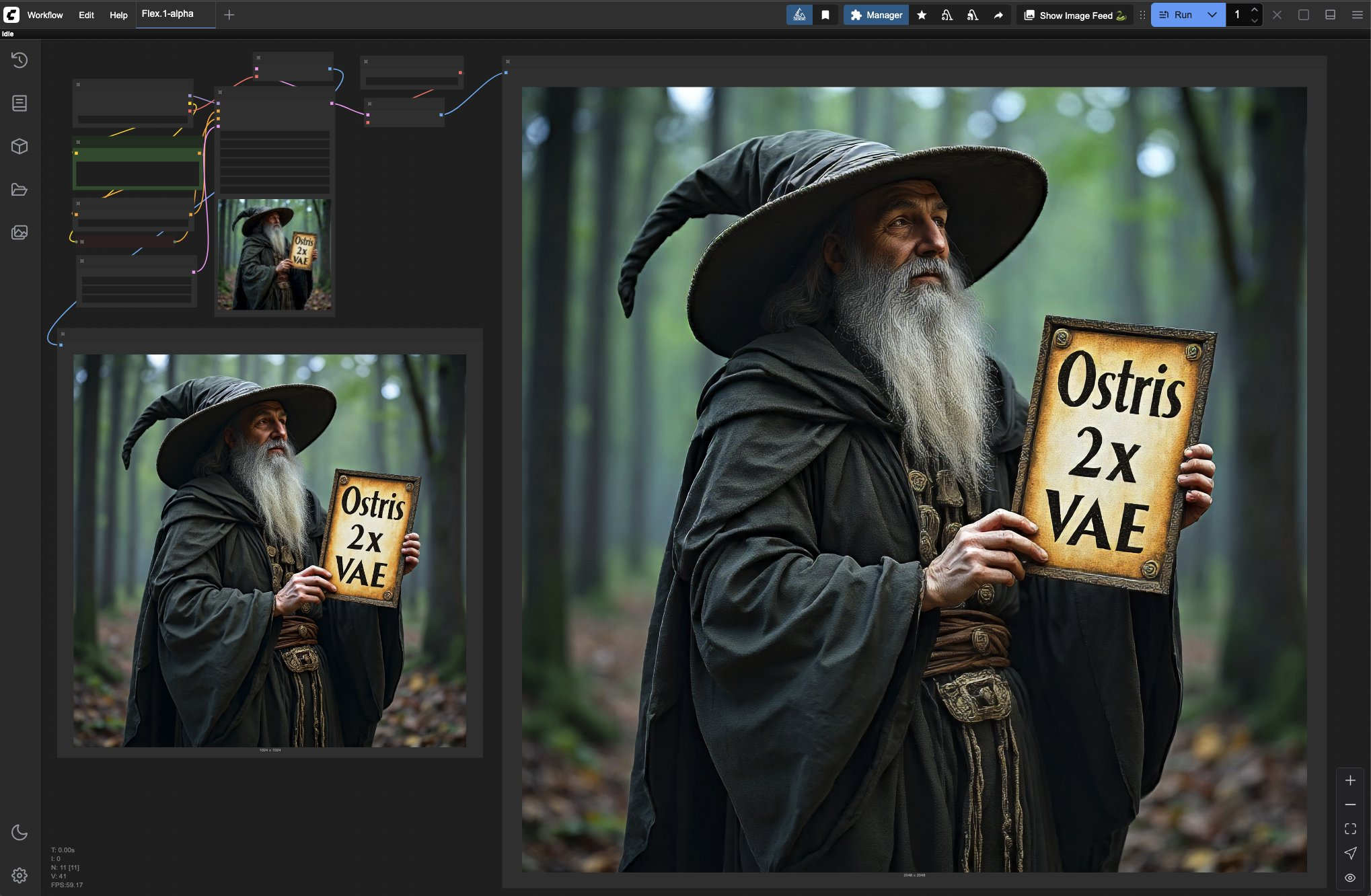Click the batch count field showing 1
This screenshot has width=1371, height=896.
(1237, 15)
